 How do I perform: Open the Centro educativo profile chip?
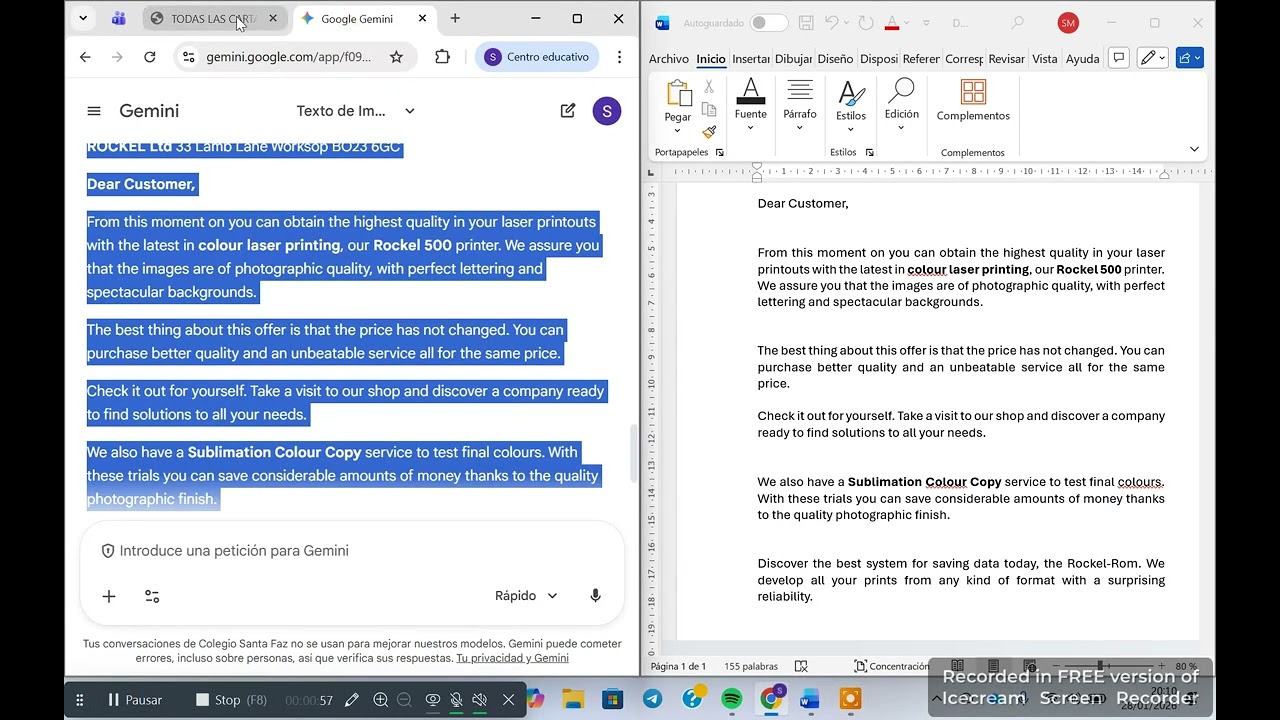click(536, 57)
